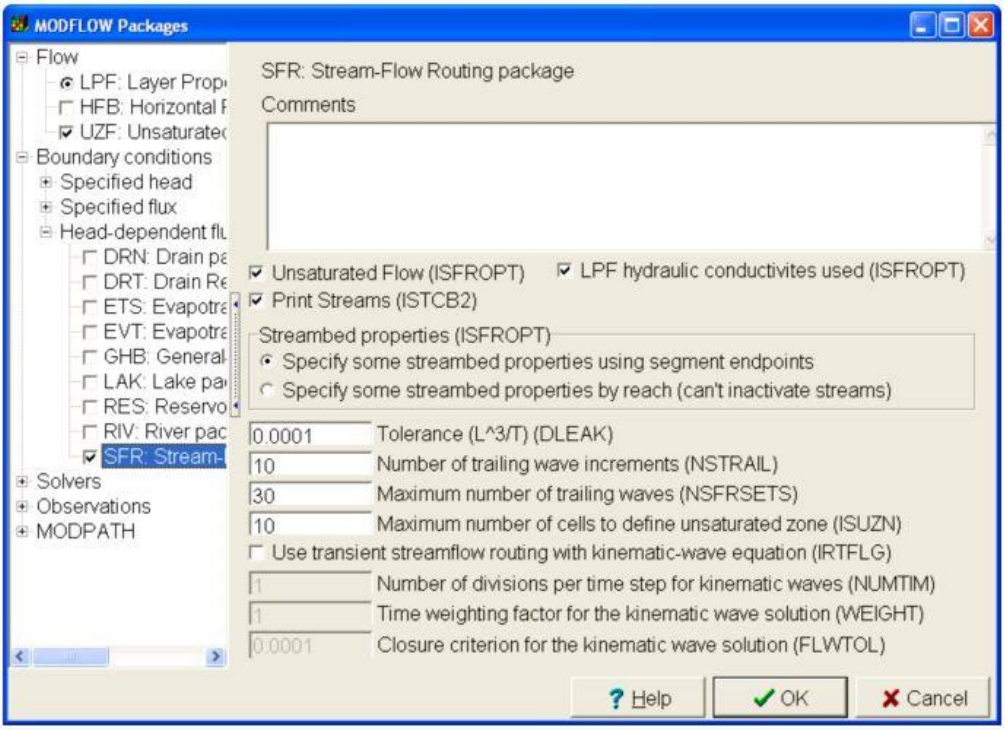This screenshot has height=730, width=1006.
Task: Select streambed properties using segment endpoints
Action: [268, 362]
